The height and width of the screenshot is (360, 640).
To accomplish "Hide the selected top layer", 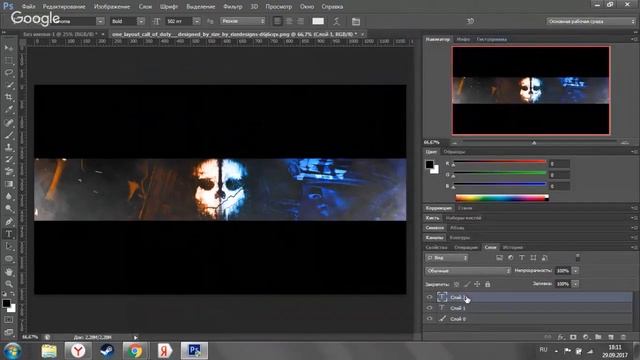I will point(429,297).
